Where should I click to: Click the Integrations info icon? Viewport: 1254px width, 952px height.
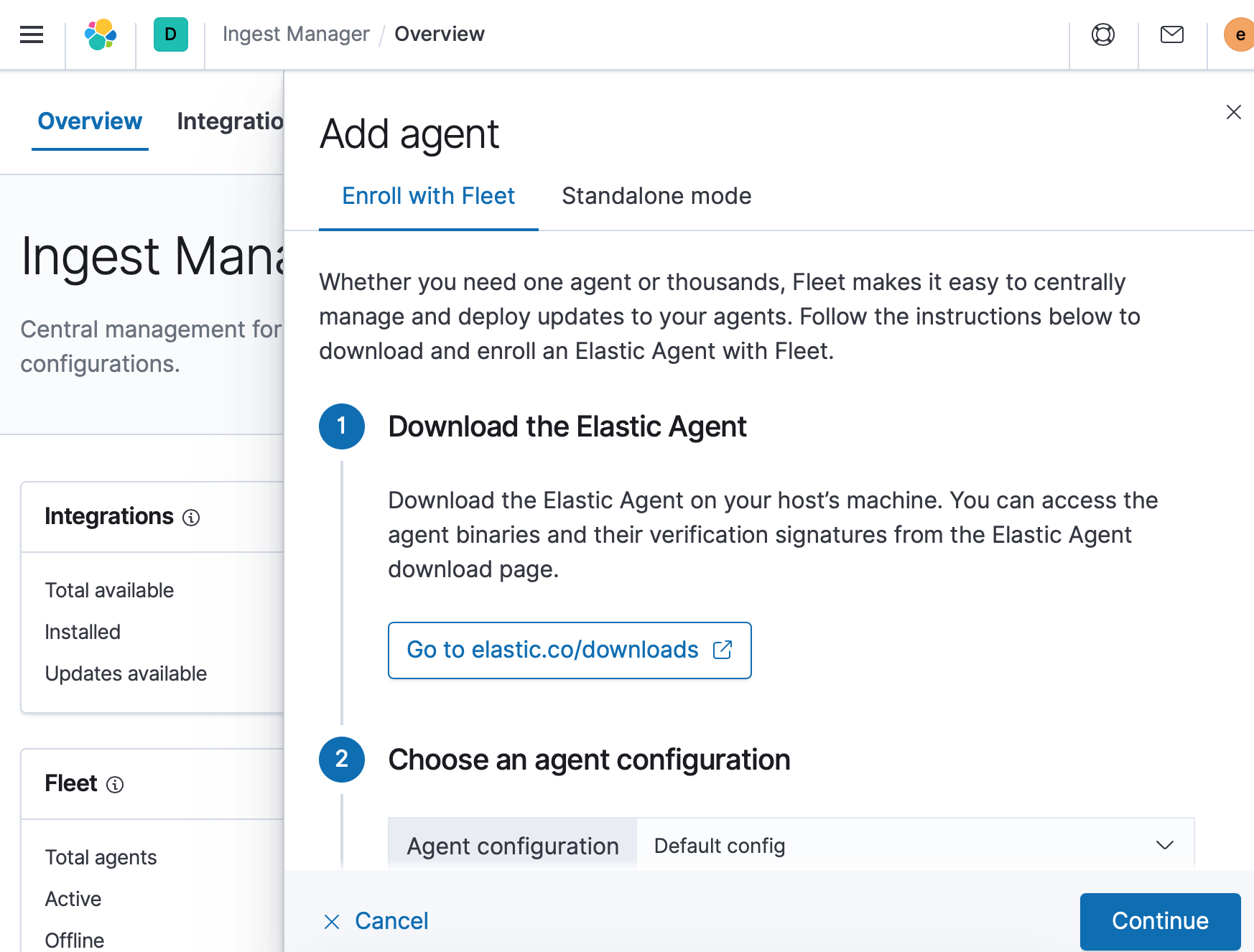coord(190,517)
